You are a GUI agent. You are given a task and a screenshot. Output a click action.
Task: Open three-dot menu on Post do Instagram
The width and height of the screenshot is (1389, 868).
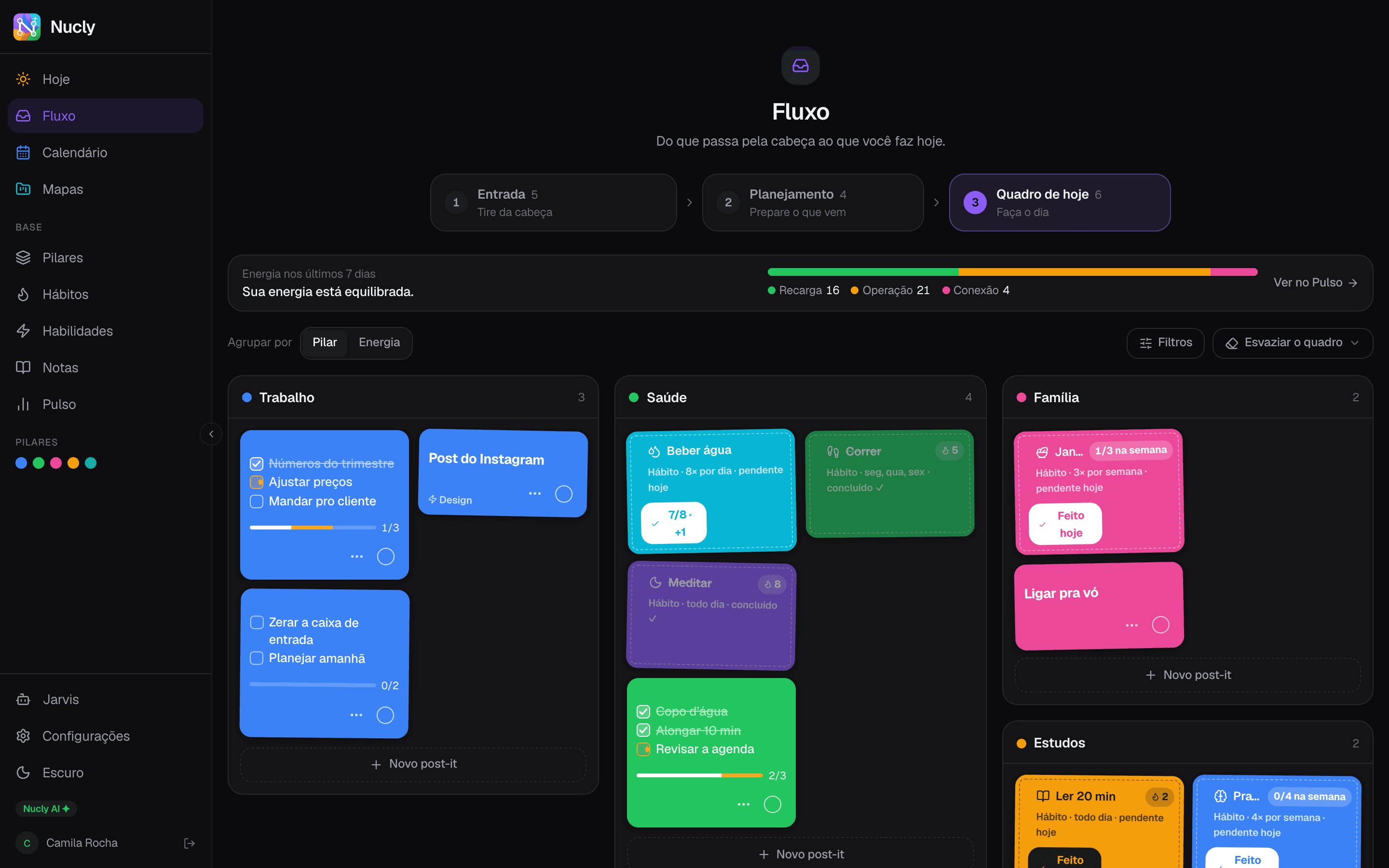tap(535, 494)
